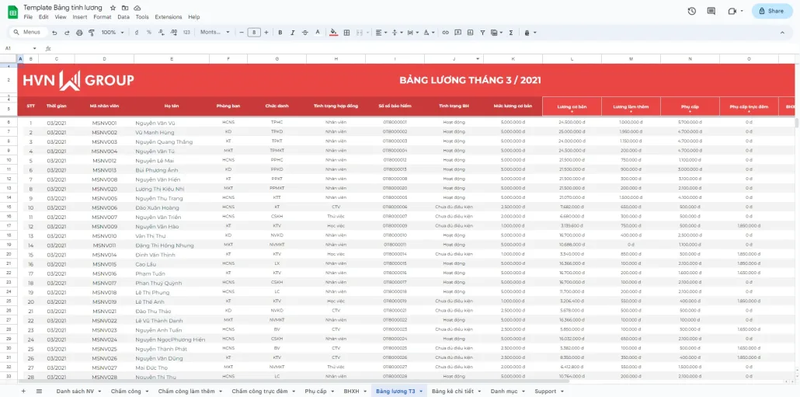The width and height of the screenshot is (800, 397).
Task: Click the functions sigma icon
Action: tap(511, 33)
